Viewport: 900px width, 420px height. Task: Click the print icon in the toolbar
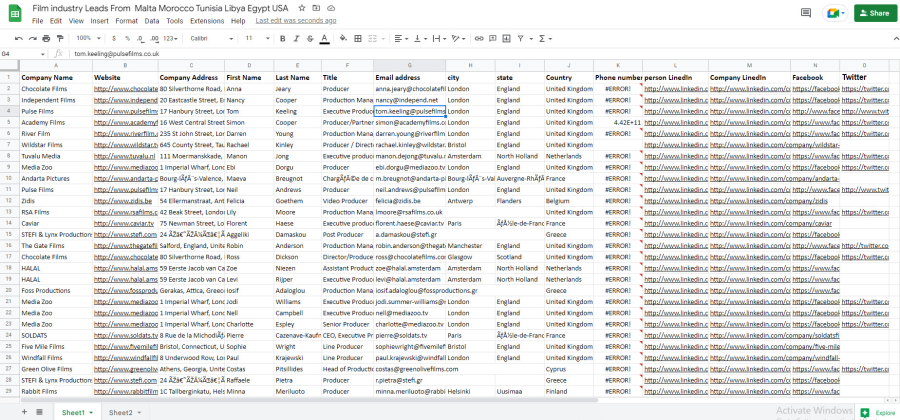46,38
